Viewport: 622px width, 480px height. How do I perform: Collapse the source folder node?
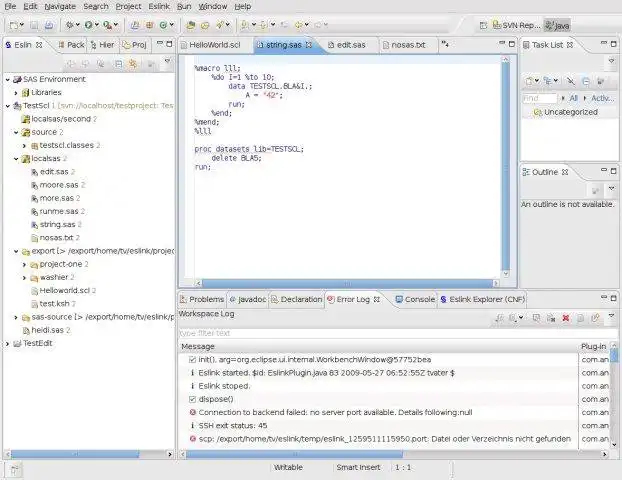click(x=16, y=132)
